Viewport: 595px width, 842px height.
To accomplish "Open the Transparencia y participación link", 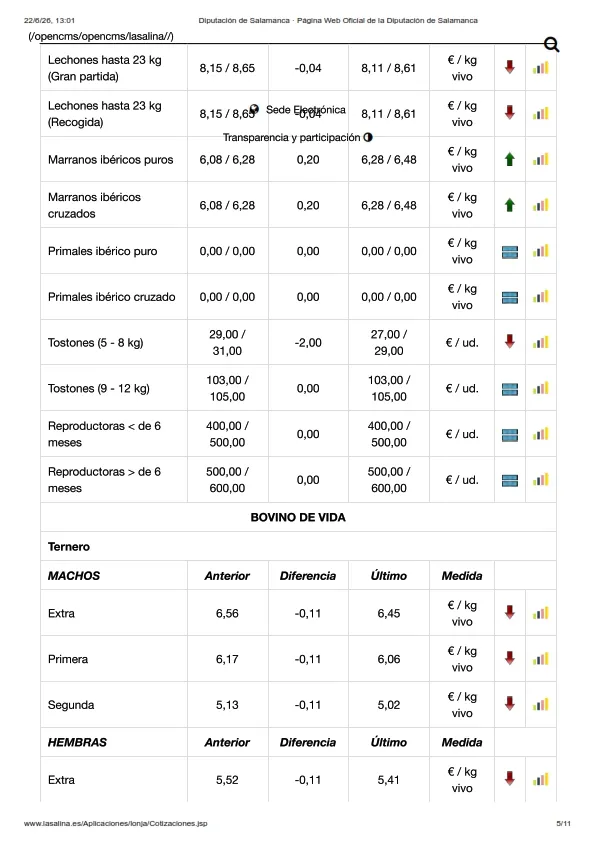I will 291,137.
